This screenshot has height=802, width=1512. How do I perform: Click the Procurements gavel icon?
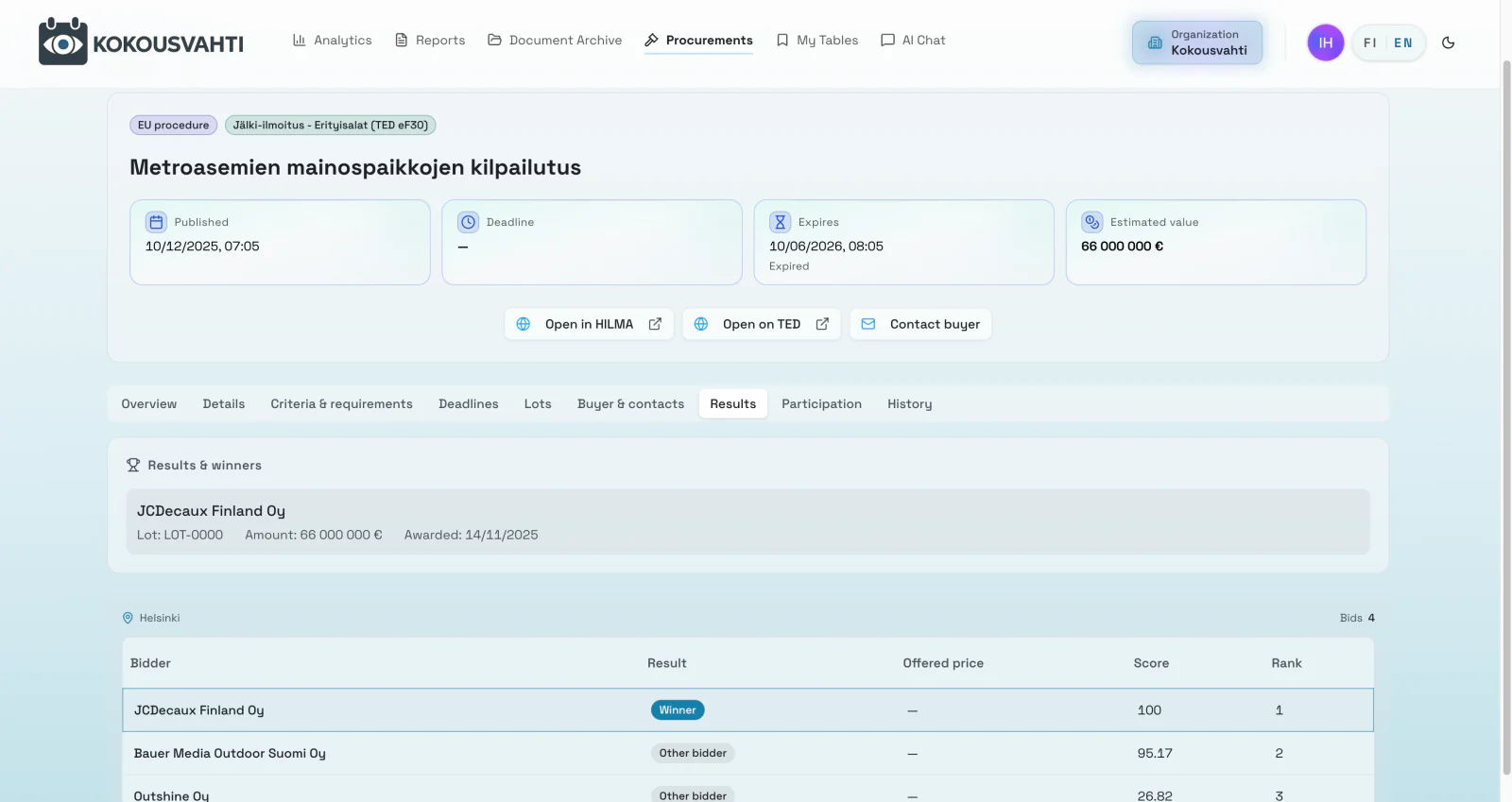pos(651,41)
